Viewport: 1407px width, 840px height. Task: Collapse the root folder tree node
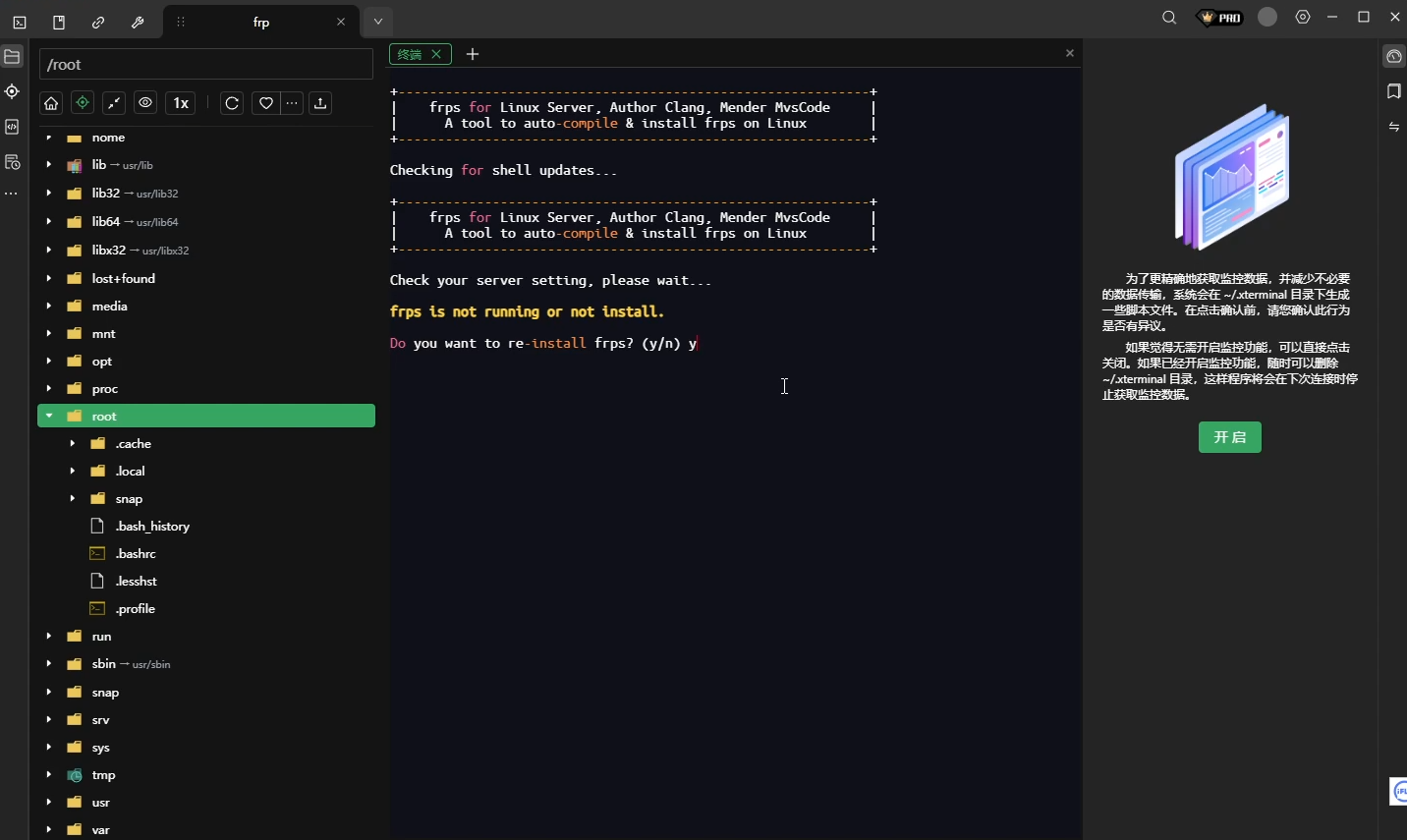[49, 417]
